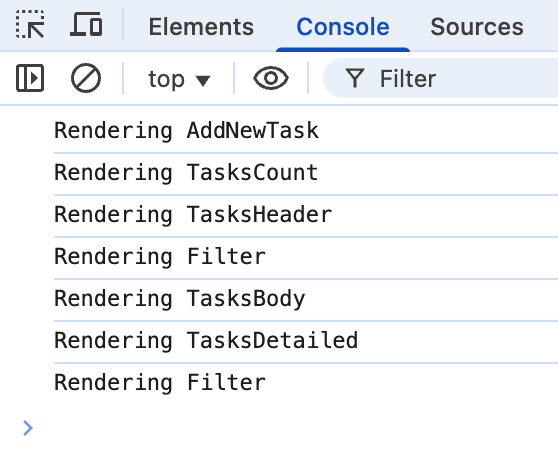This screenshot has width=558, height=460.
Task: Open the top context dropdown
Action: point(179,79)
